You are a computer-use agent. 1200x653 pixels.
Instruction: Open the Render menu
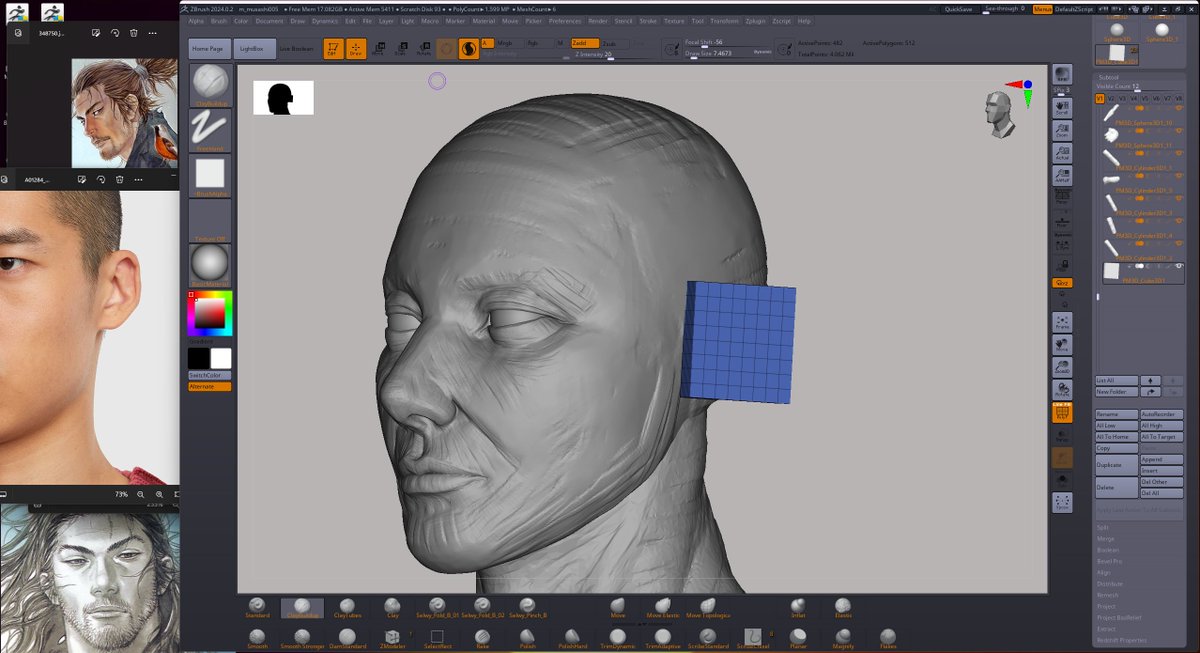pyautogui.click(x=598, y=21)
